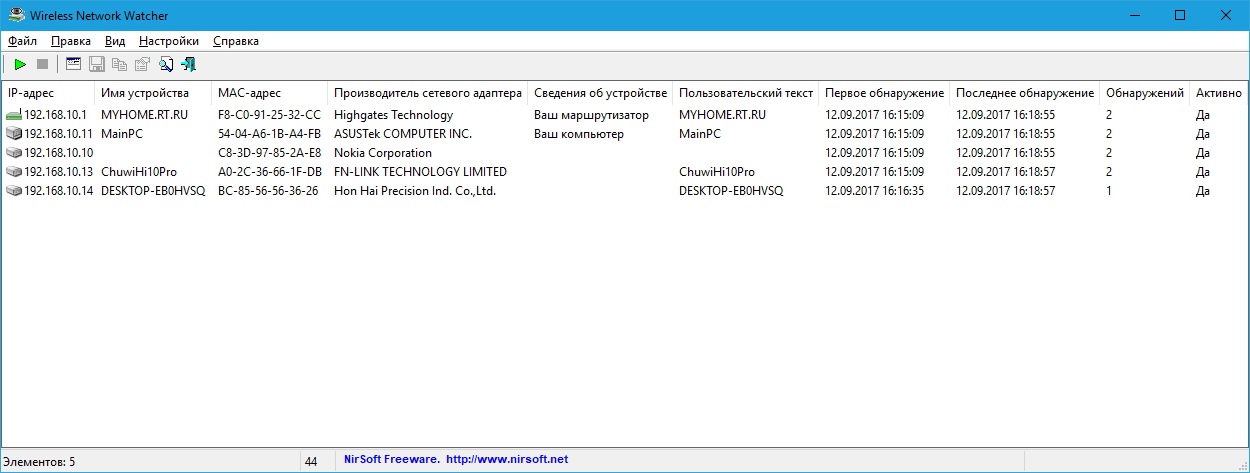Screen dimensions: 1250x473
Task: Open the Advanced Options window icon
Action: coord(73,64)
